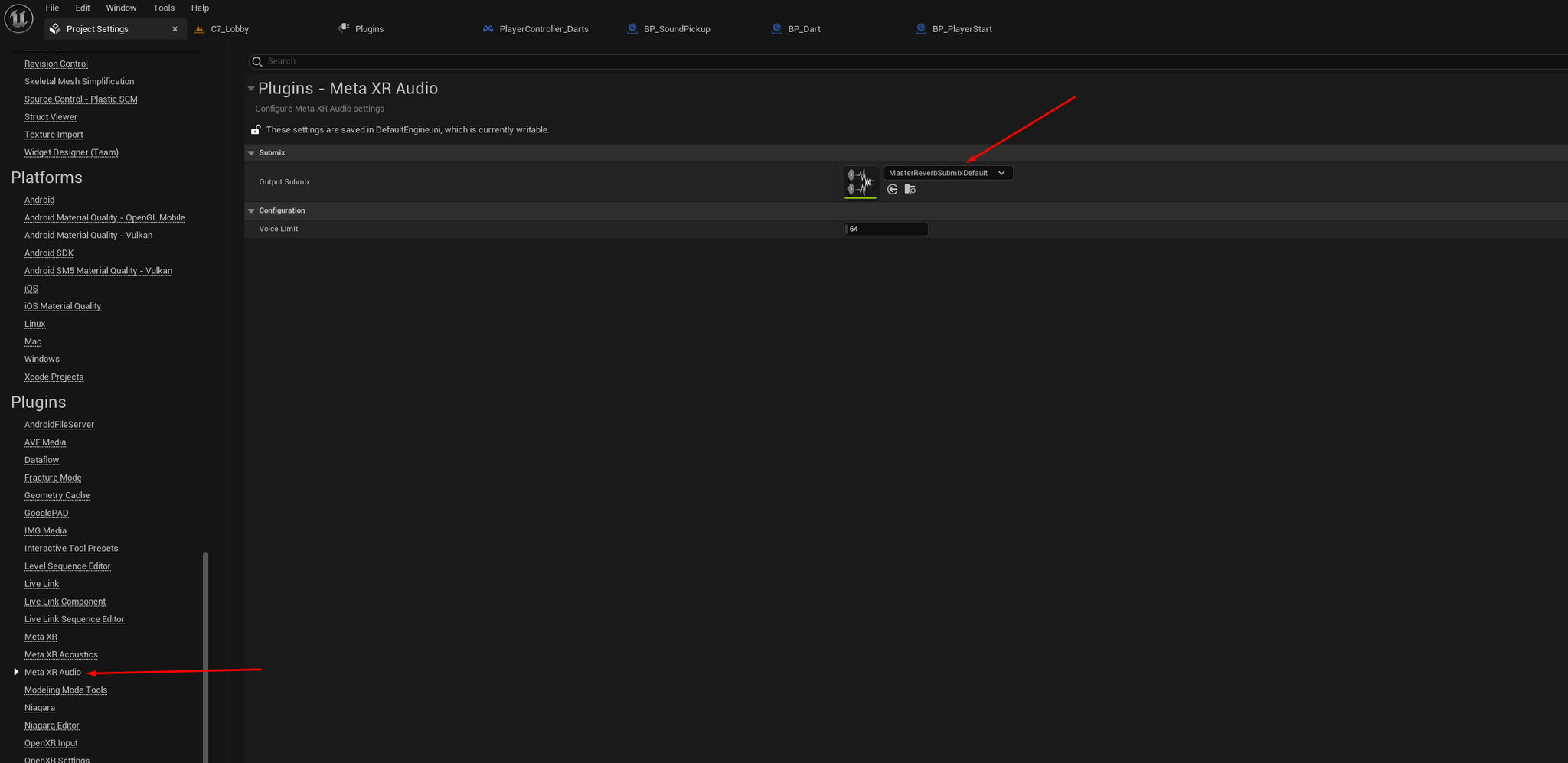The image size is (1568, 763).
Task: Open Live Link Sequence Editor settings
Action: pos(74,619)
